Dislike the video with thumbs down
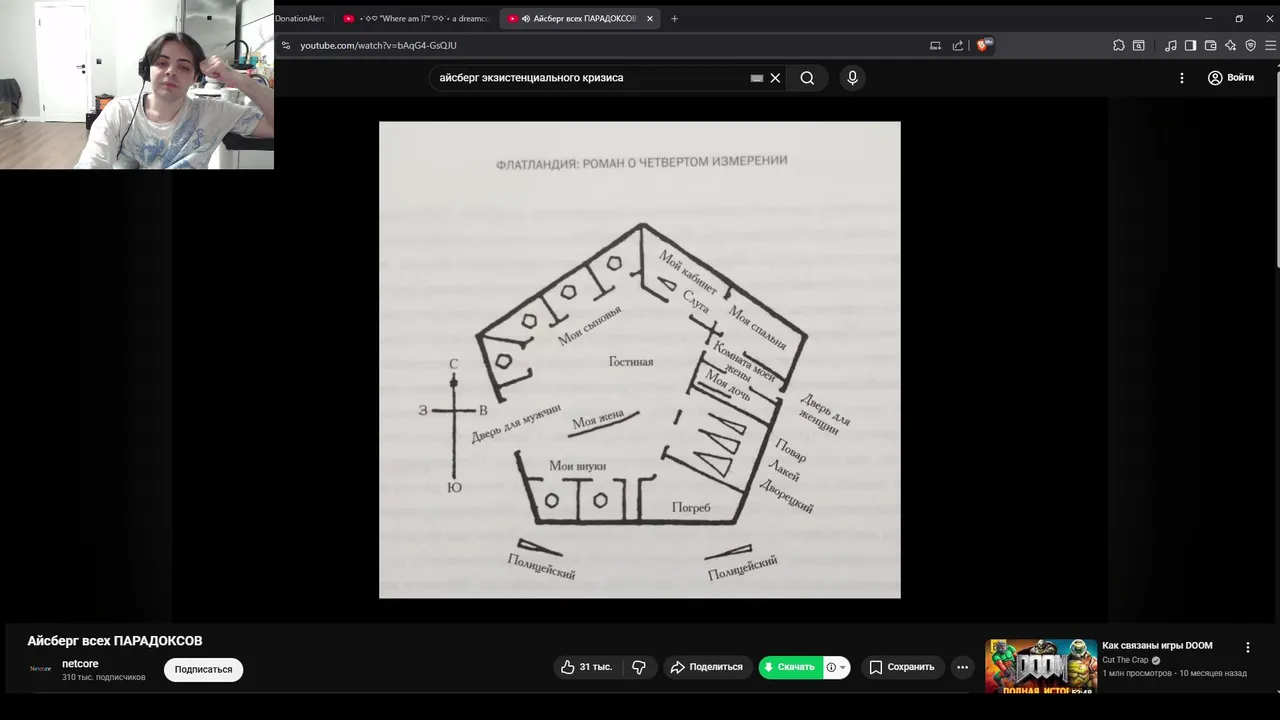This screenshot has height=720, width=1280. [639, 667]
